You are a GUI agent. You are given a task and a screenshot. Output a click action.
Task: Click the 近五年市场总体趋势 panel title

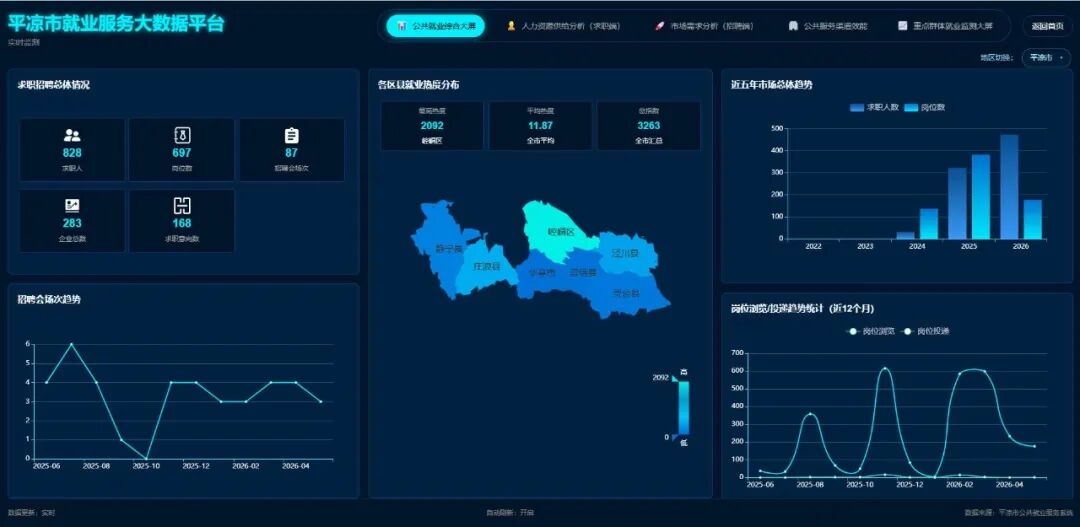771,85
